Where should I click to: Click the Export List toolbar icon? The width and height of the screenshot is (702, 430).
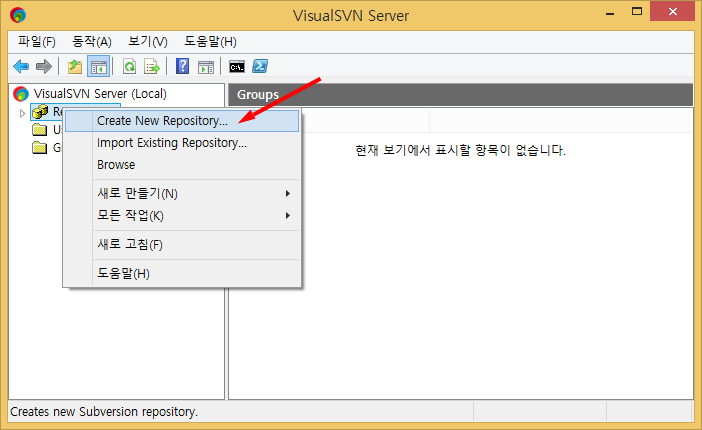coord(152,67)
